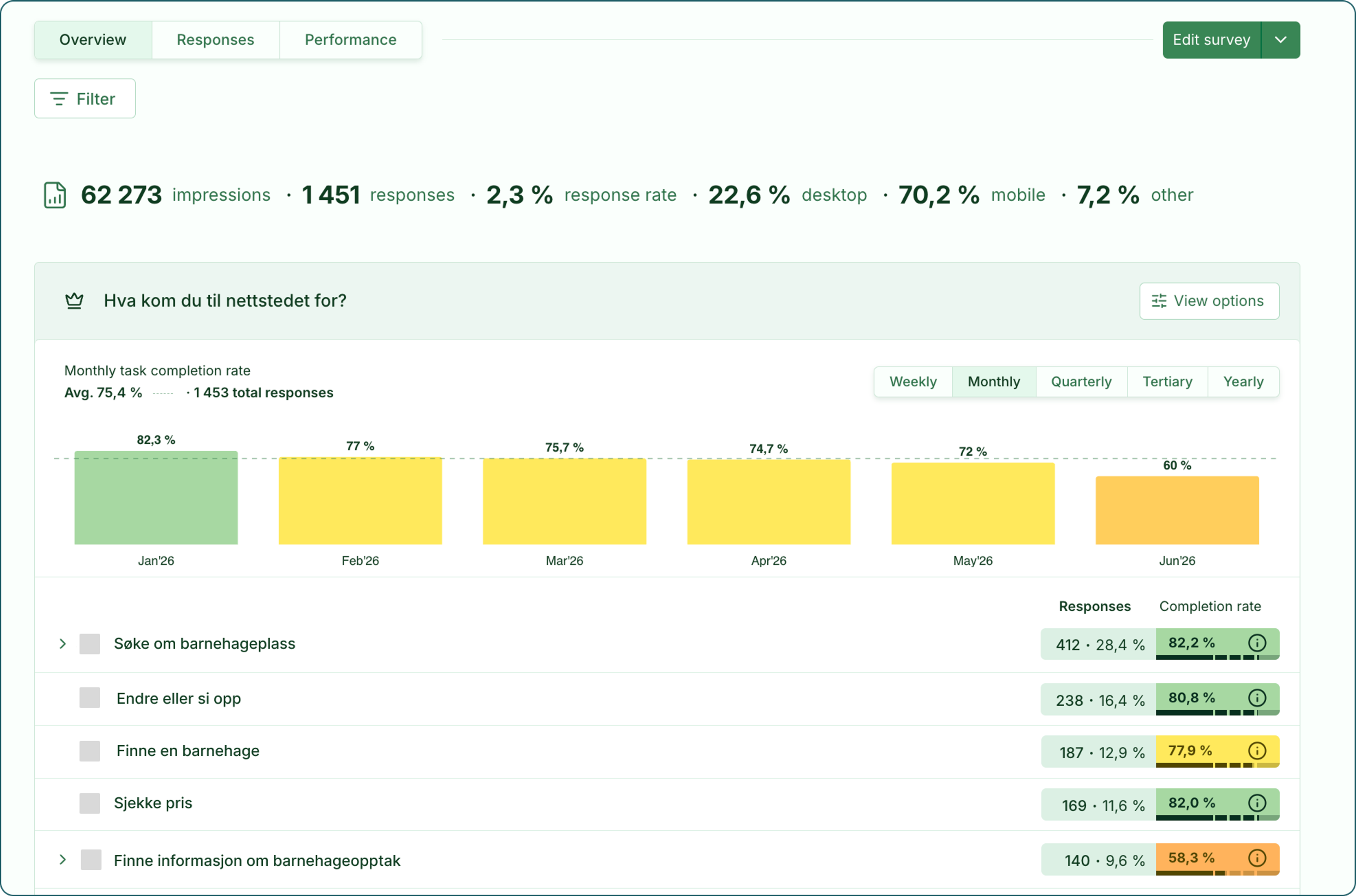Screen dimensions: 1356x896
Task: Open info icon for Finne informasjon om barnehageopptak
Action: [x=1257, y=858]
